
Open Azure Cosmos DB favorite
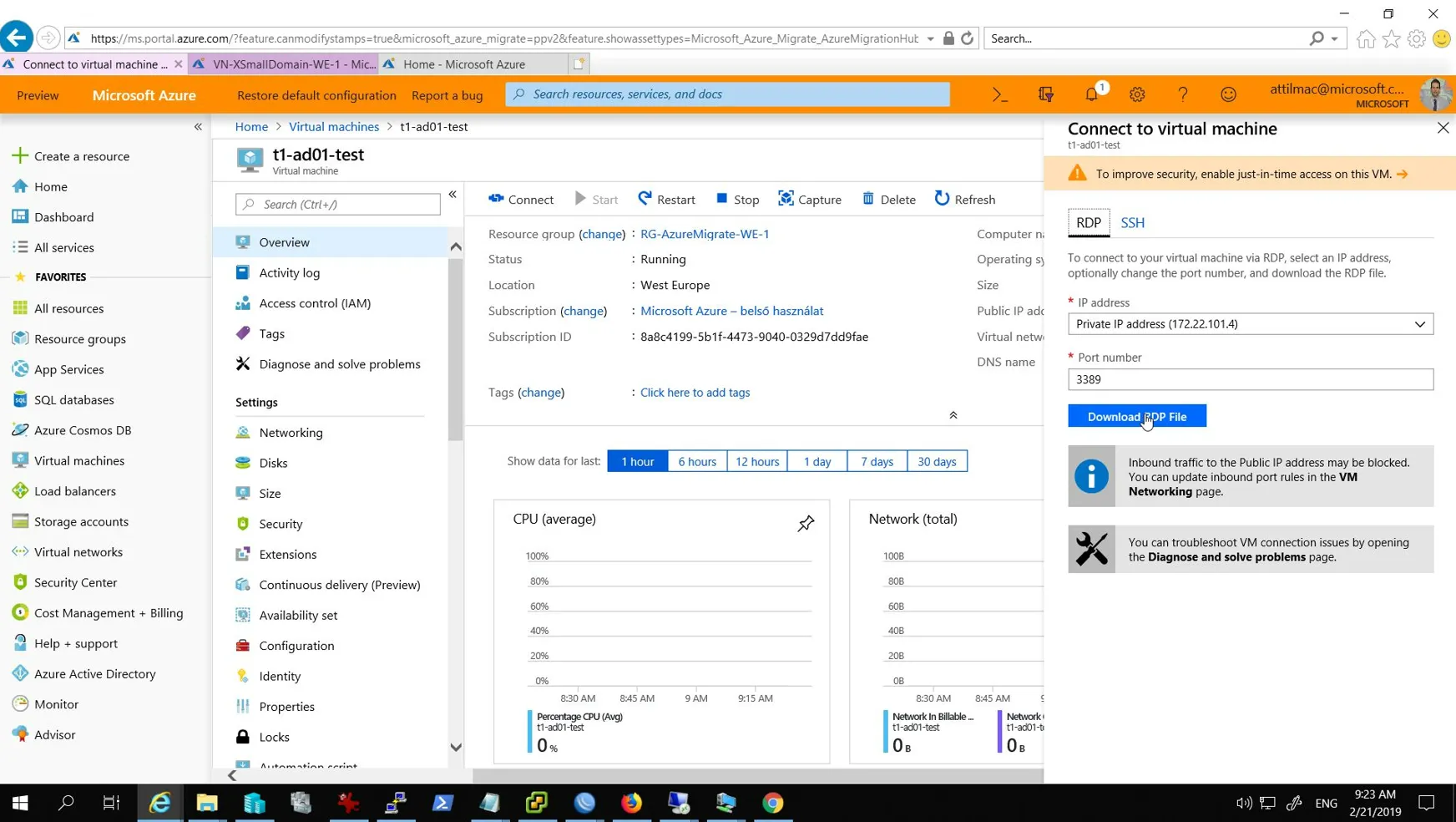click(x=72, y=430)
